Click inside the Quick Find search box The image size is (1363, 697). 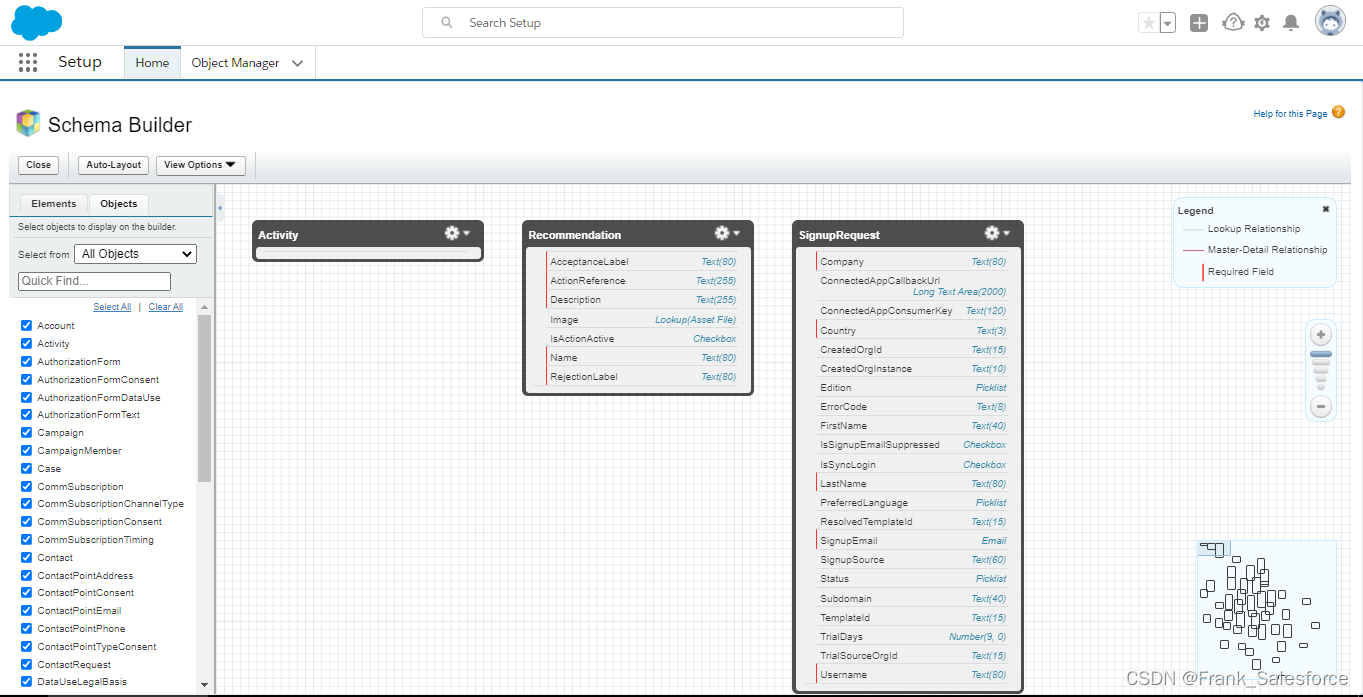93,281
